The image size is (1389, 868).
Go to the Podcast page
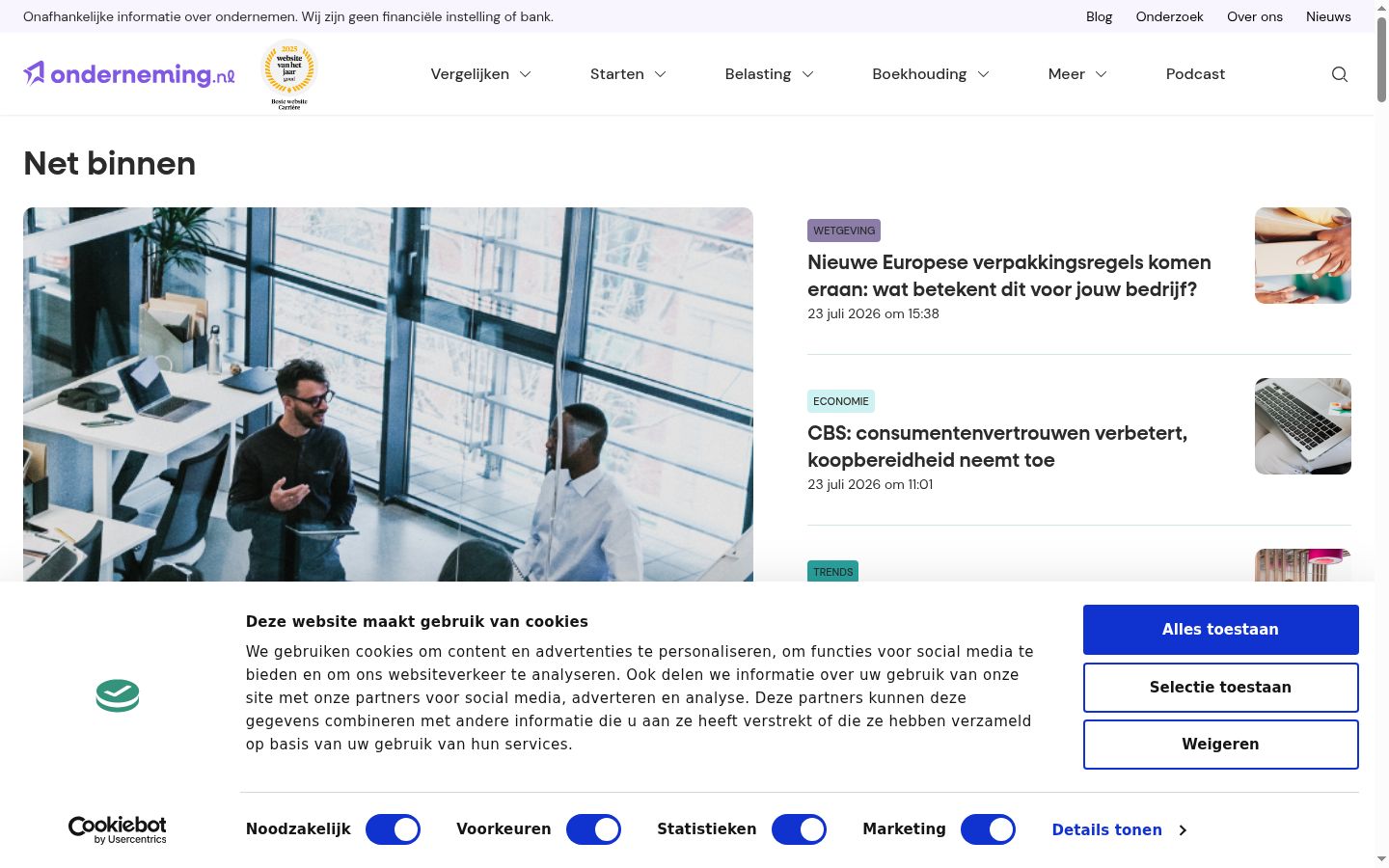coord(1195,74)
